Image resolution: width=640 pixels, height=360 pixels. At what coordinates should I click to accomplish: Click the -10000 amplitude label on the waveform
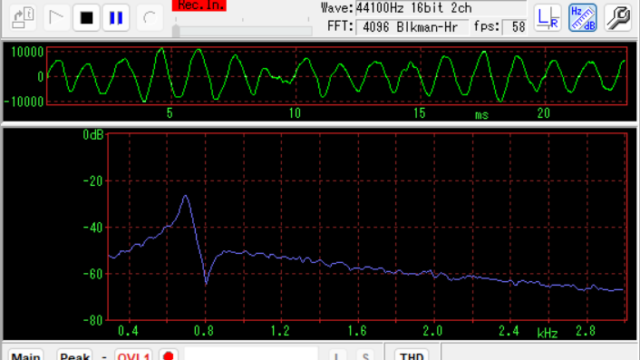click(x=24, y=101)
